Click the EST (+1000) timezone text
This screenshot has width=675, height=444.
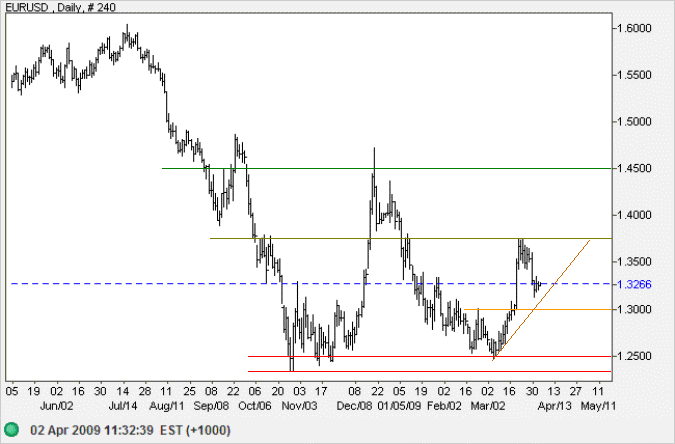(195, 430)
